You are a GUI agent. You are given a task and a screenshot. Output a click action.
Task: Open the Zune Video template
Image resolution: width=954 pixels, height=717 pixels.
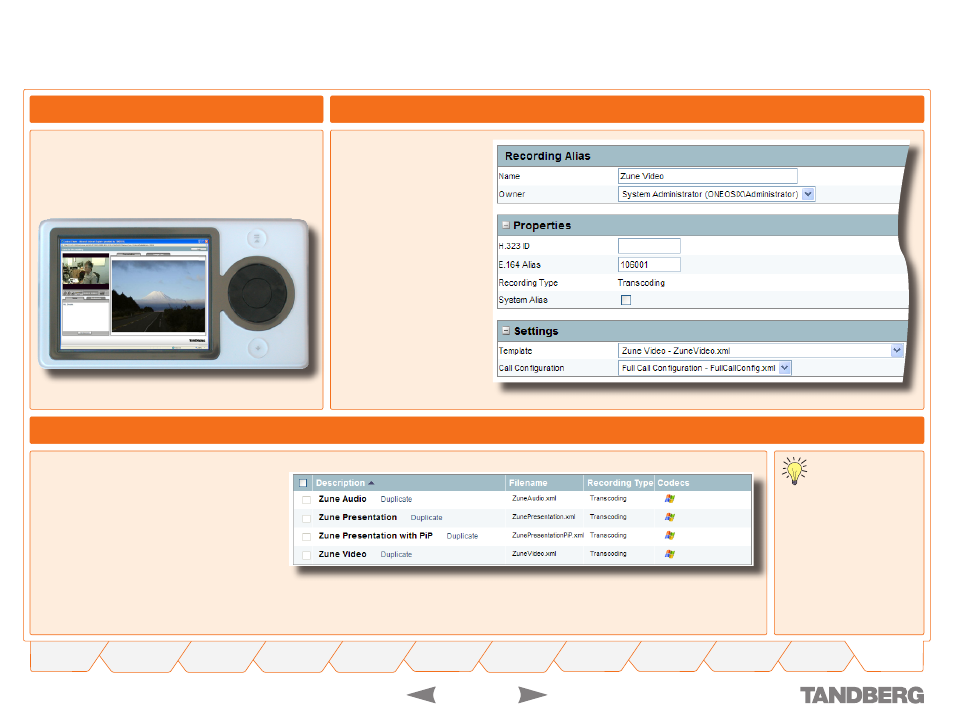343,554
